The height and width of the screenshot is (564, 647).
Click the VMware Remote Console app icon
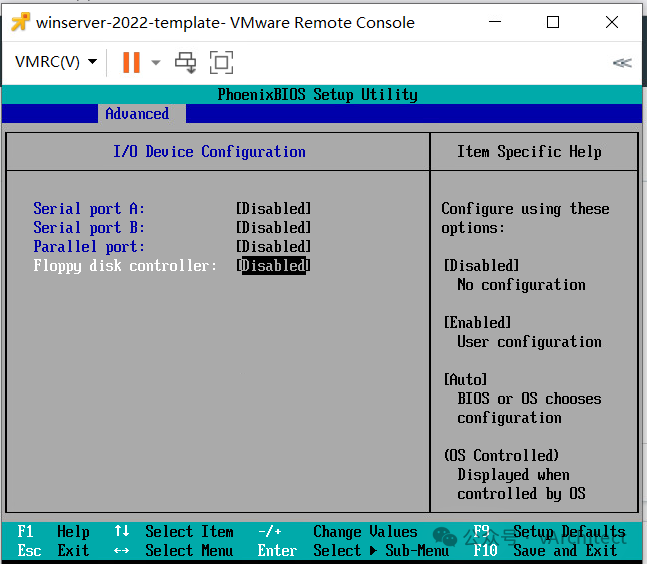pyautogui.click(x=20, y=22)
